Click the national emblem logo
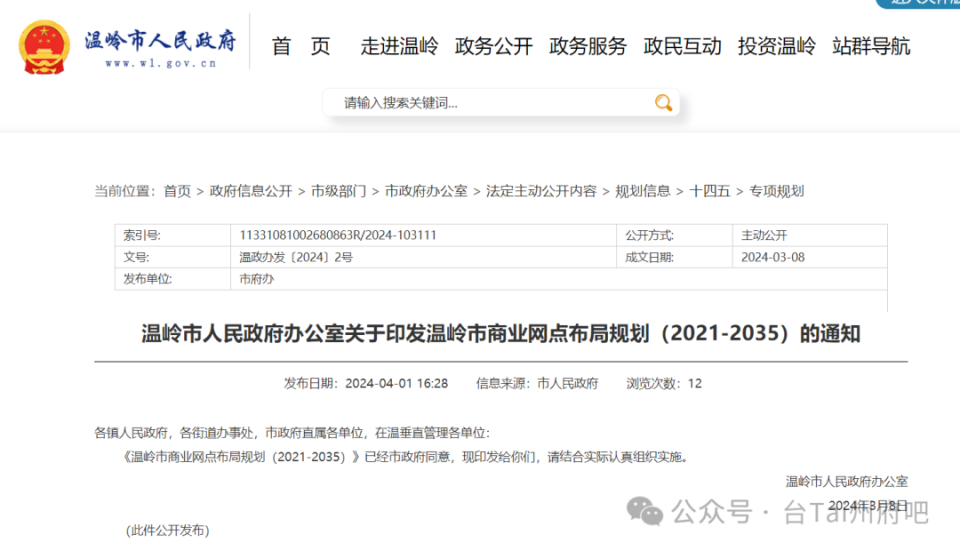 44,47
